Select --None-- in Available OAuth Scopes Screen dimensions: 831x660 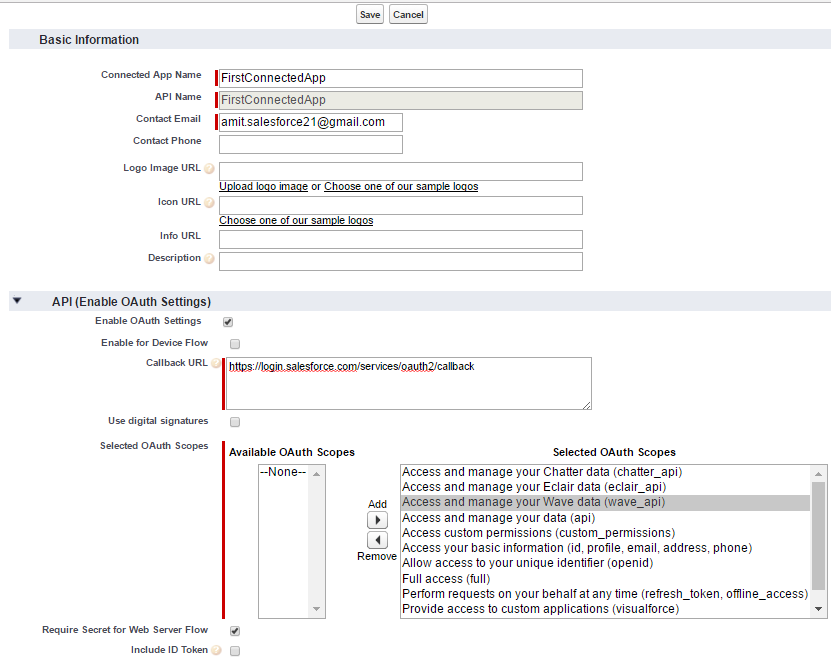283,472
